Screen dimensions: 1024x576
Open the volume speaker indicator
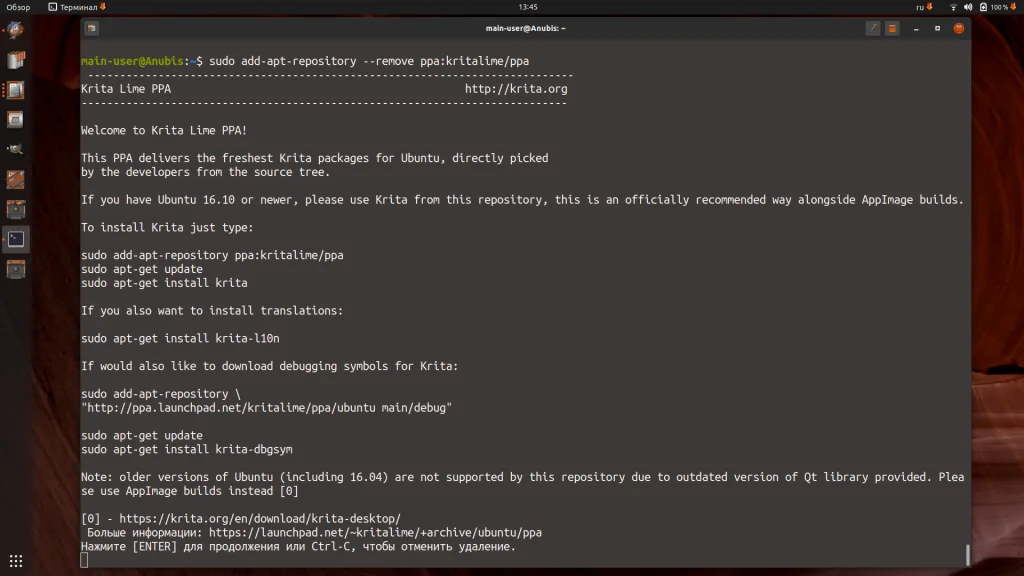pos(968,7)
